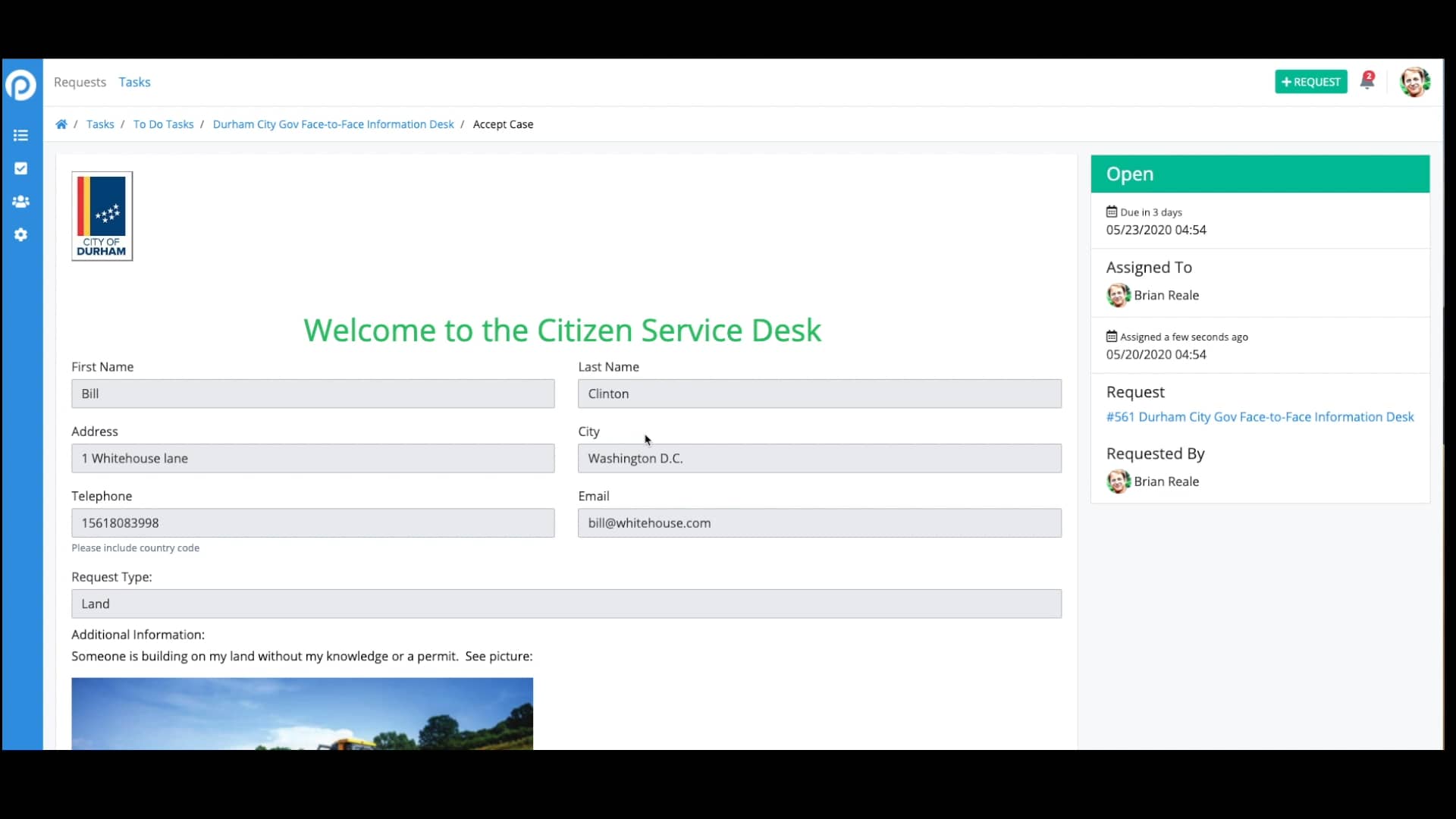Click the home icon in the breadcrumb
Viewport: 1456px width, 819px height.
pyautogui.click(x=61, y=124)
